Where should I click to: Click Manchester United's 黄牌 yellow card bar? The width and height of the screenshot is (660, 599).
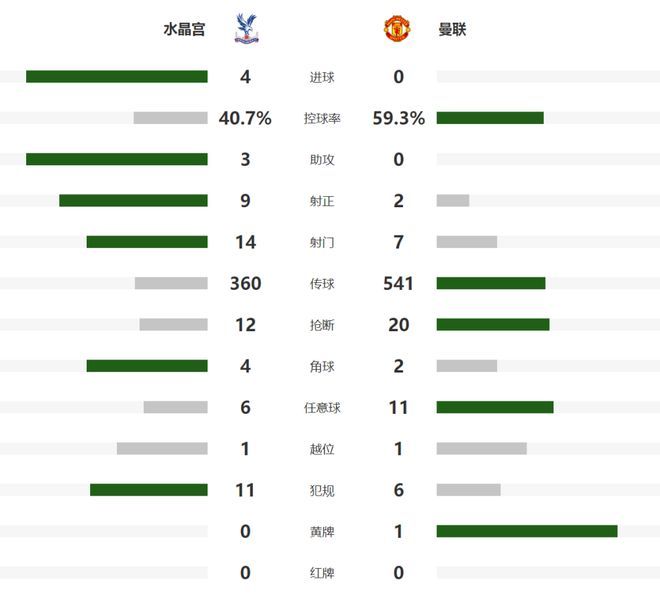[x=527, y=531]
